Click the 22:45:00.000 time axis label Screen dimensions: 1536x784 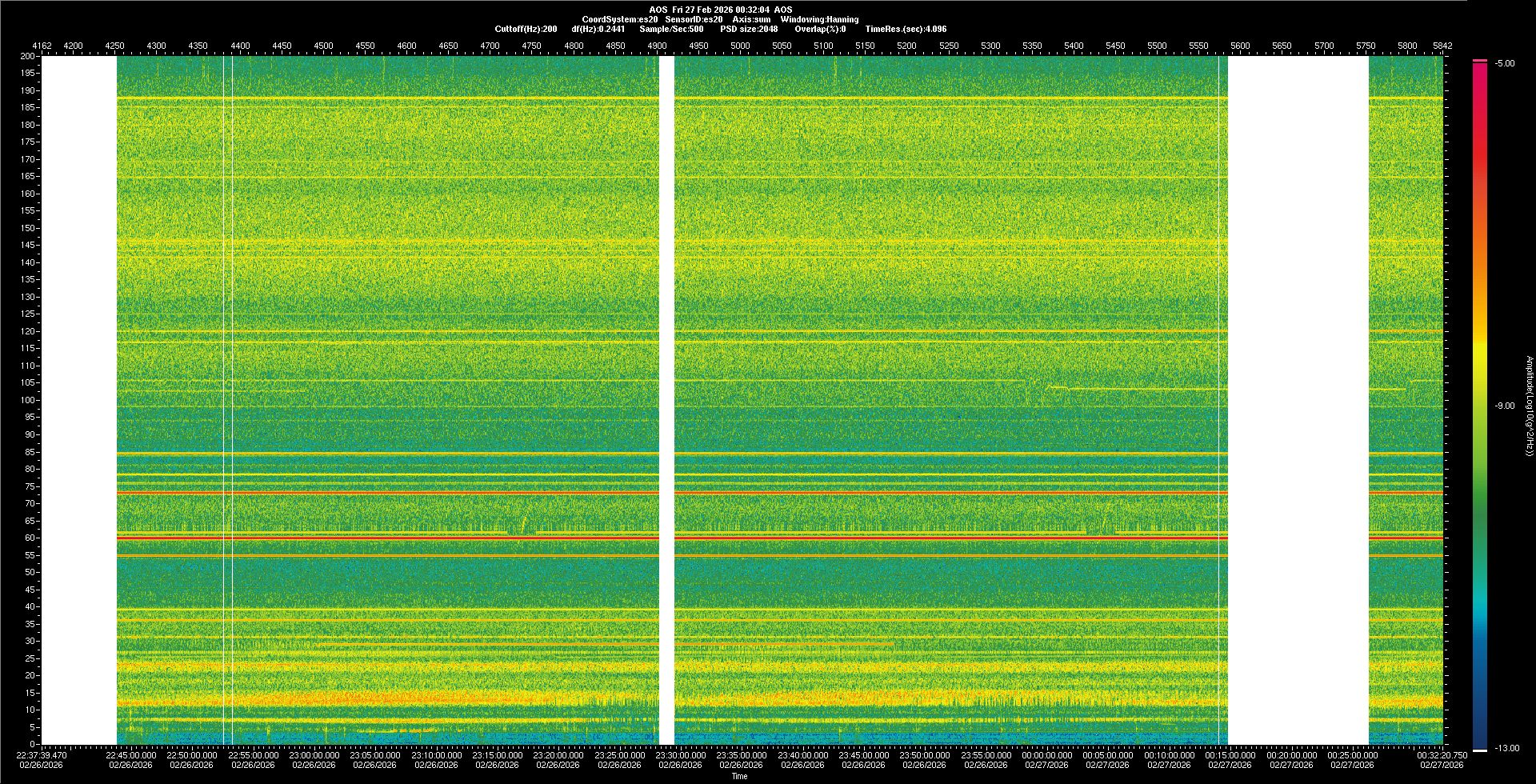pos(131,755)
